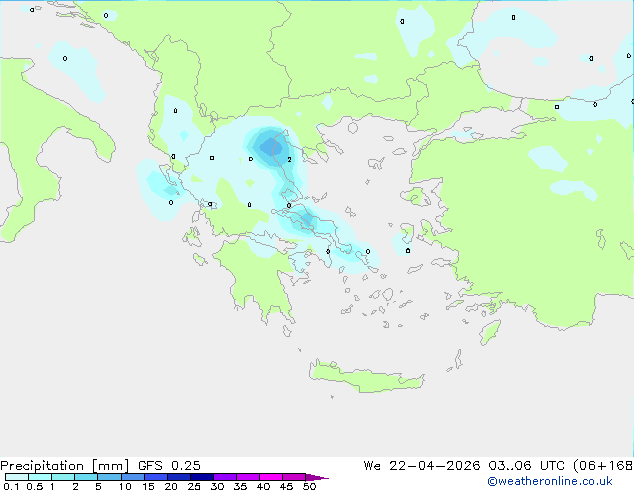
Task: Click the 45–50 mm legend color swatch
Action: tap(294, 477)
